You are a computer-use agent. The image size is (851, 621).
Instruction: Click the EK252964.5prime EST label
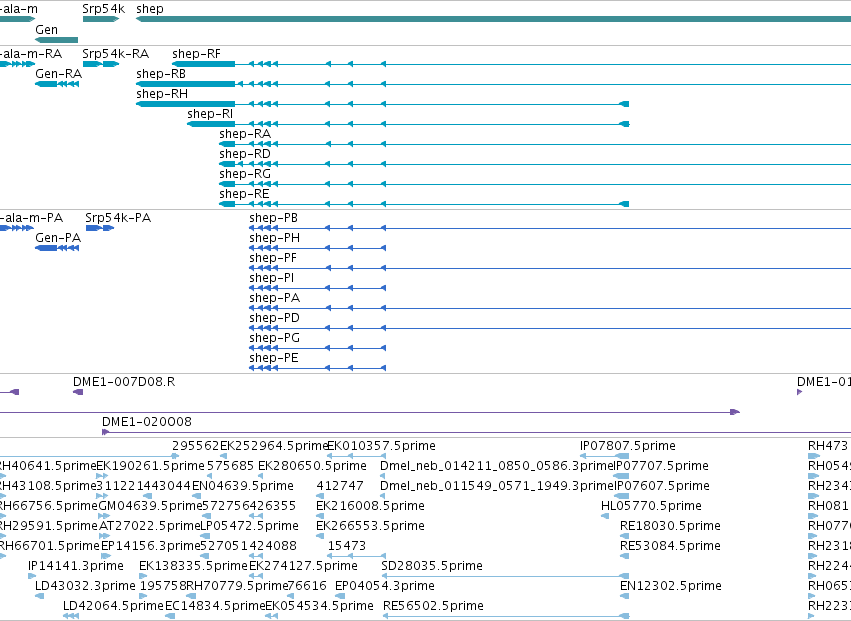tap(274, 446)
